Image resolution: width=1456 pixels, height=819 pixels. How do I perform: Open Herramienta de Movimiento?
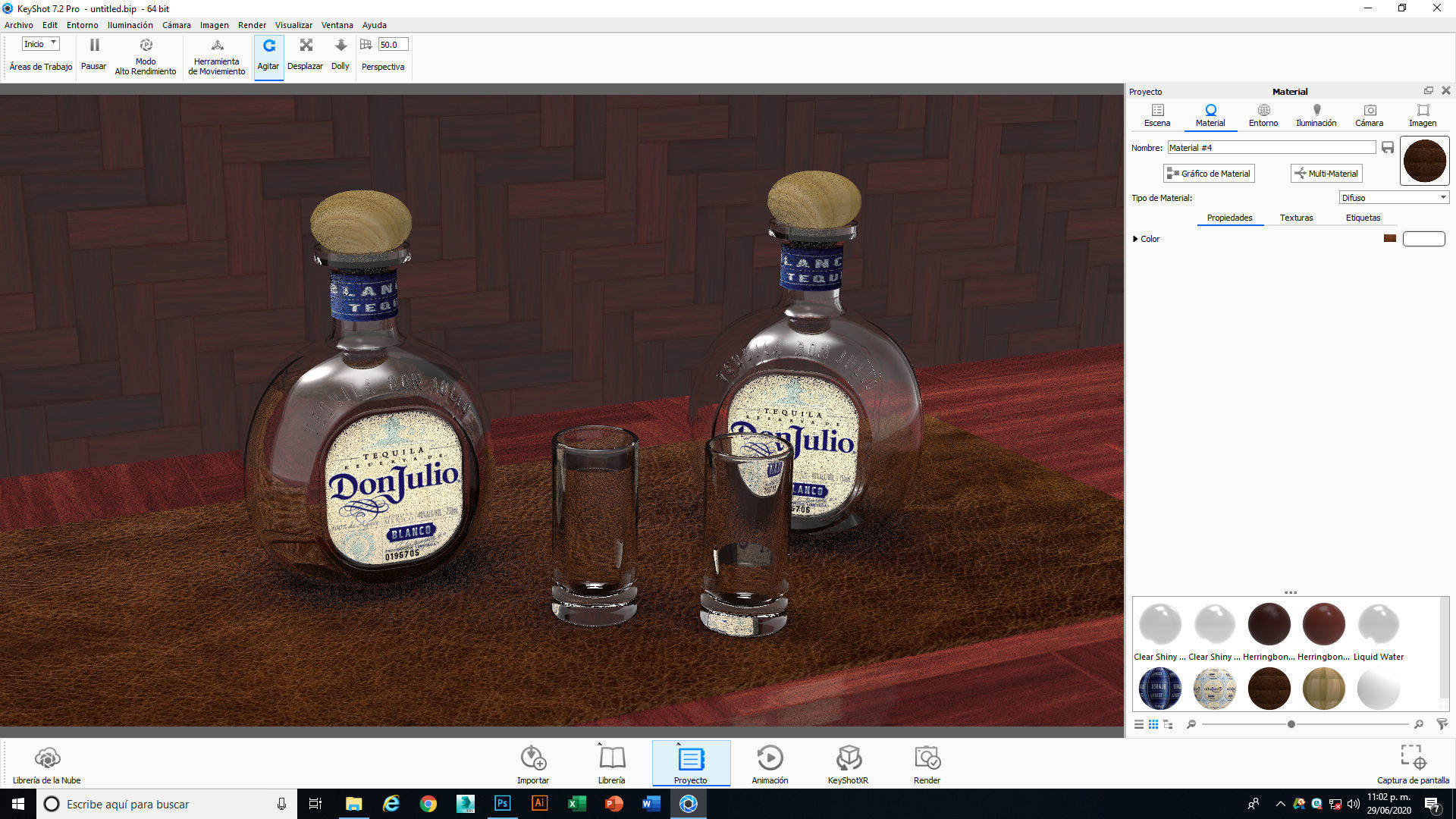coord(217,45)
